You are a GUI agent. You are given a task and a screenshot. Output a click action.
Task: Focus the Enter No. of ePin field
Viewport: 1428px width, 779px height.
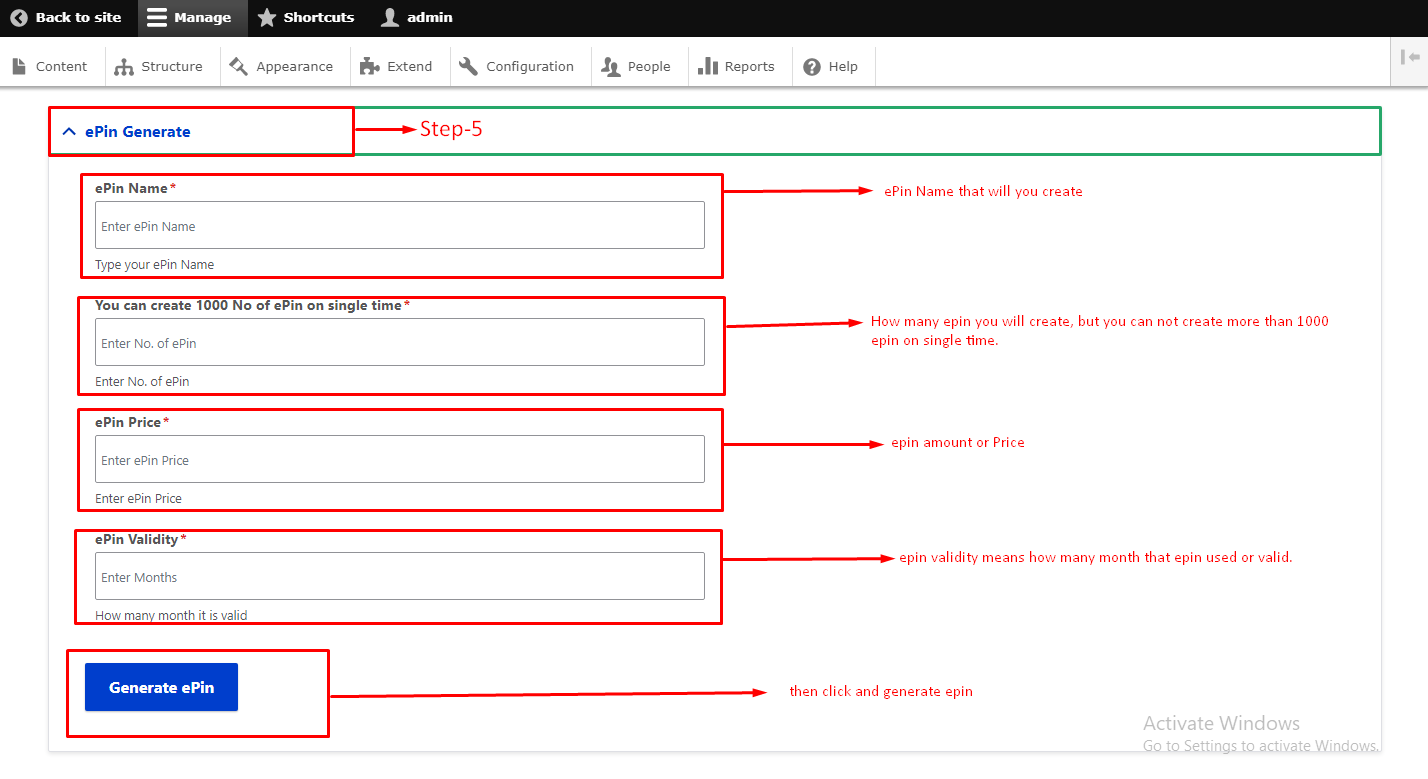pyautogui.click(x=399, y=343)
